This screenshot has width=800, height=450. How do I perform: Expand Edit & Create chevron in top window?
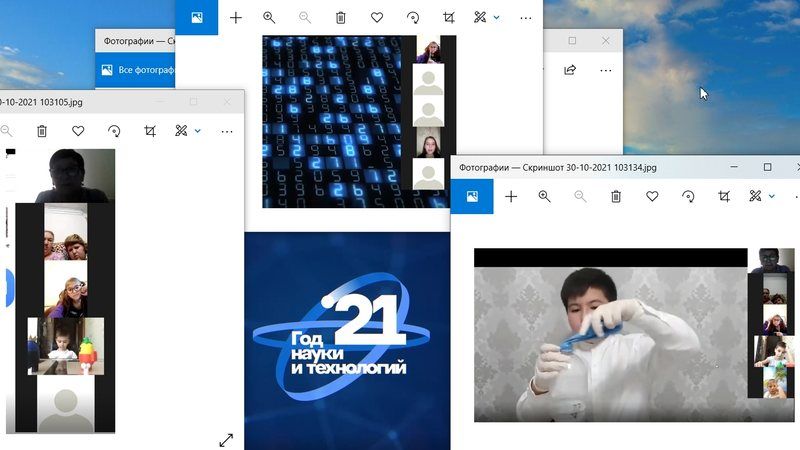(496, 18)
